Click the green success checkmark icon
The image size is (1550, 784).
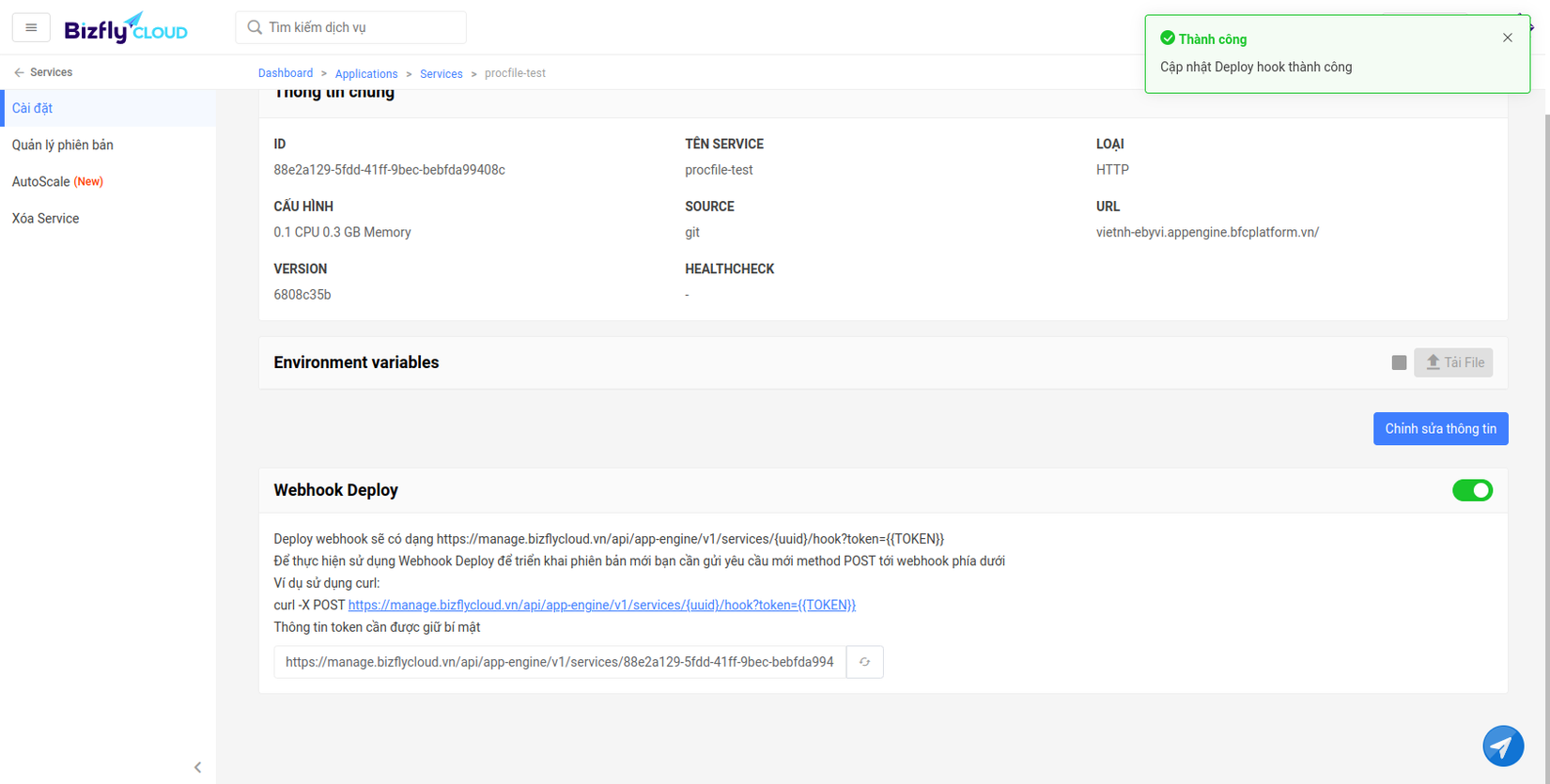(1168, 38)
